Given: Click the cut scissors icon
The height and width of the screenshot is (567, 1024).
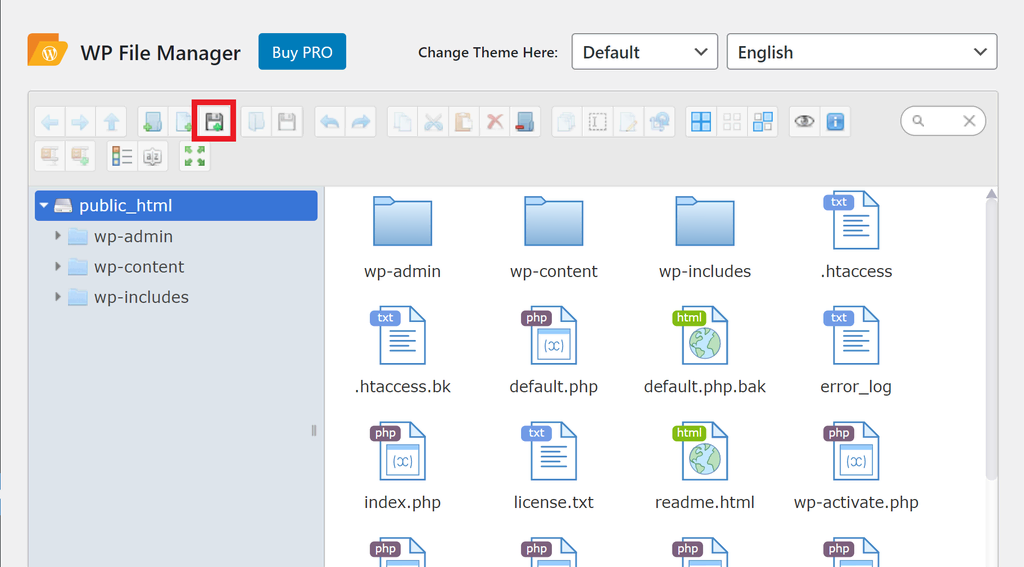Looking at the screenshot, I should pyautogui.click(x=433, y=122).
